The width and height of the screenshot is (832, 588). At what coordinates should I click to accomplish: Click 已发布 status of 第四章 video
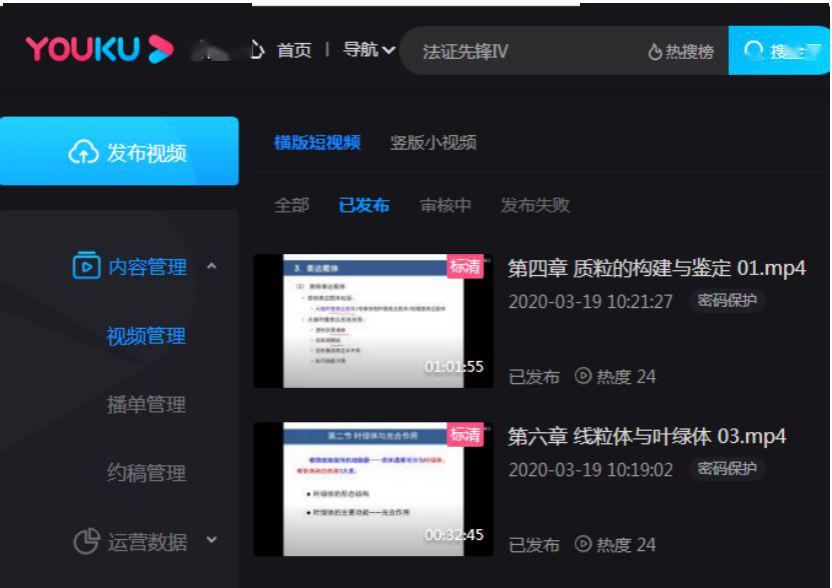[x=534, y=376]
